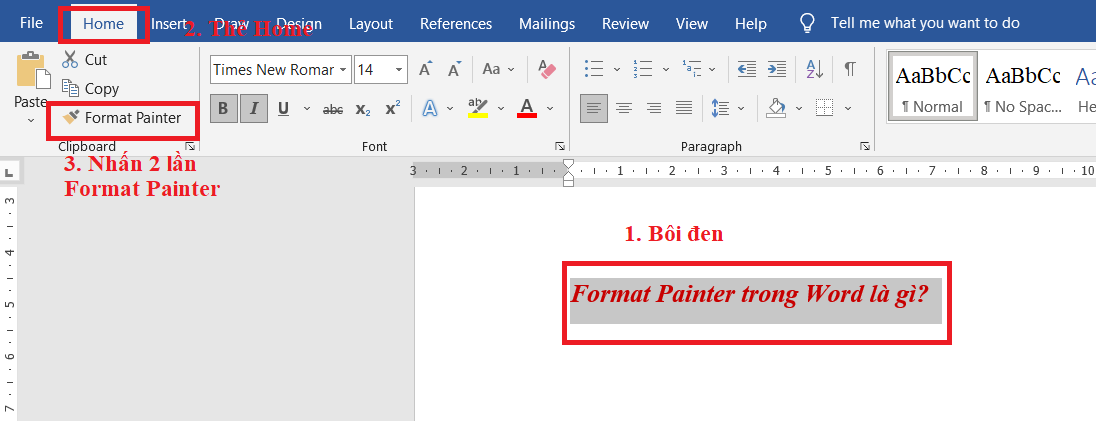Increase paragraph indent
Screen dimensions: 1096x421
[777, 69]
